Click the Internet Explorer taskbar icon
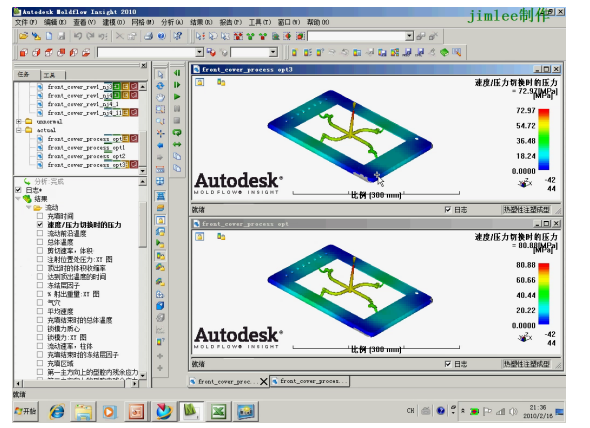This screenshot has height=428, width=590. (57, 411)
